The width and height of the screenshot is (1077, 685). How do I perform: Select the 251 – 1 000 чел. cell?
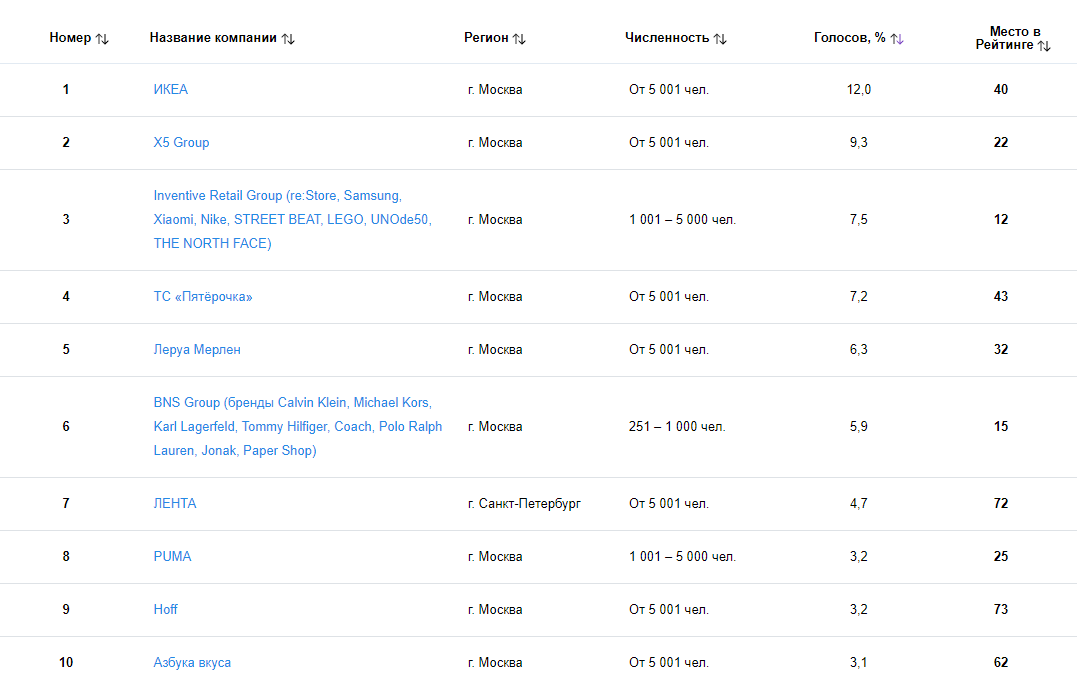[x=677, y=426]
